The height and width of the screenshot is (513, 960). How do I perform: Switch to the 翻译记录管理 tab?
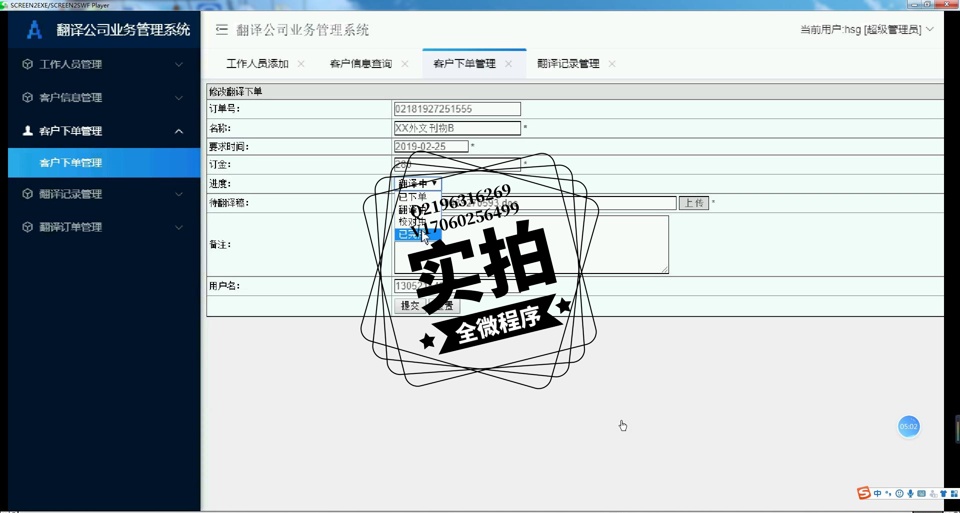click(568, 64)
